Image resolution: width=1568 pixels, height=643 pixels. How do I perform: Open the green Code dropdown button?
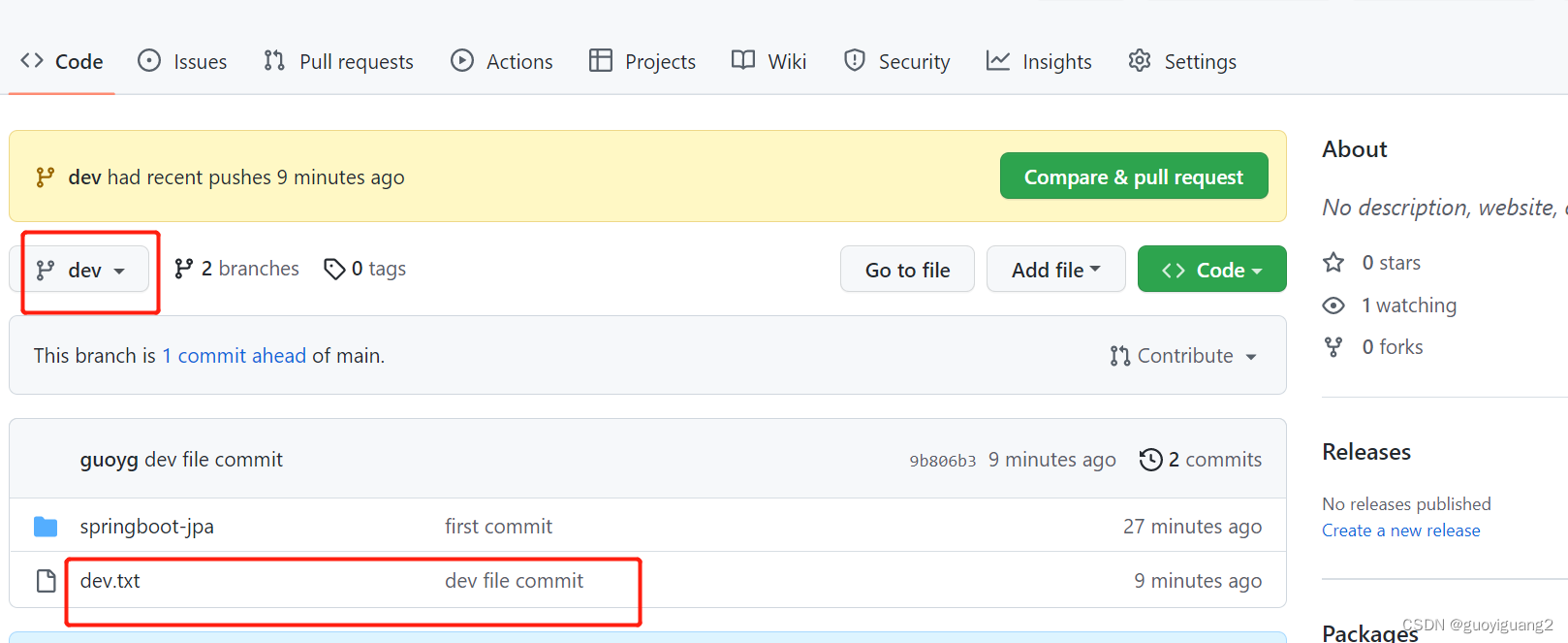tap(1212, 270)
